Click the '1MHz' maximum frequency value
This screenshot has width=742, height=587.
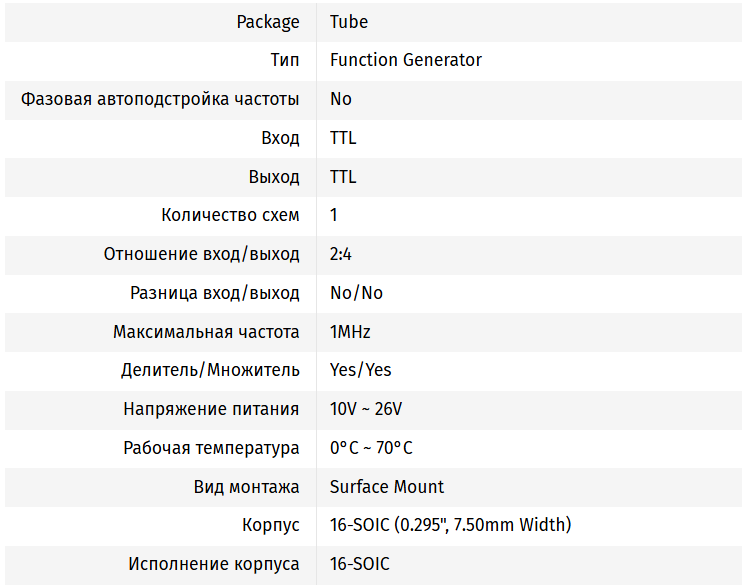350,332
